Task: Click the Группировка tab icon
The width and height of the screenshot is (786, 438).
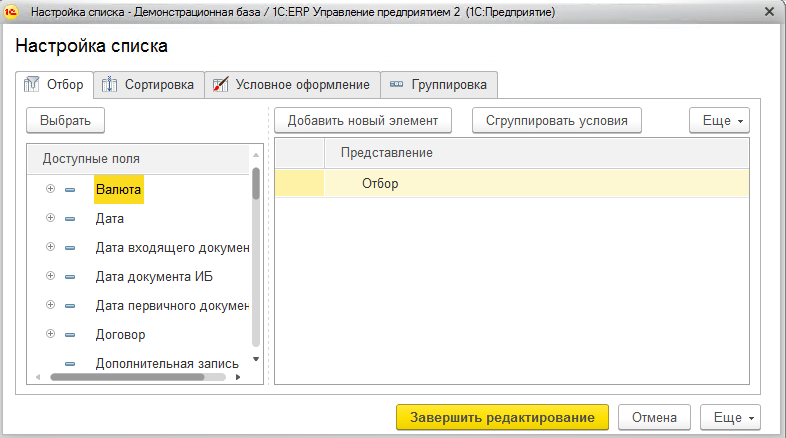Action: coord(396,85)
